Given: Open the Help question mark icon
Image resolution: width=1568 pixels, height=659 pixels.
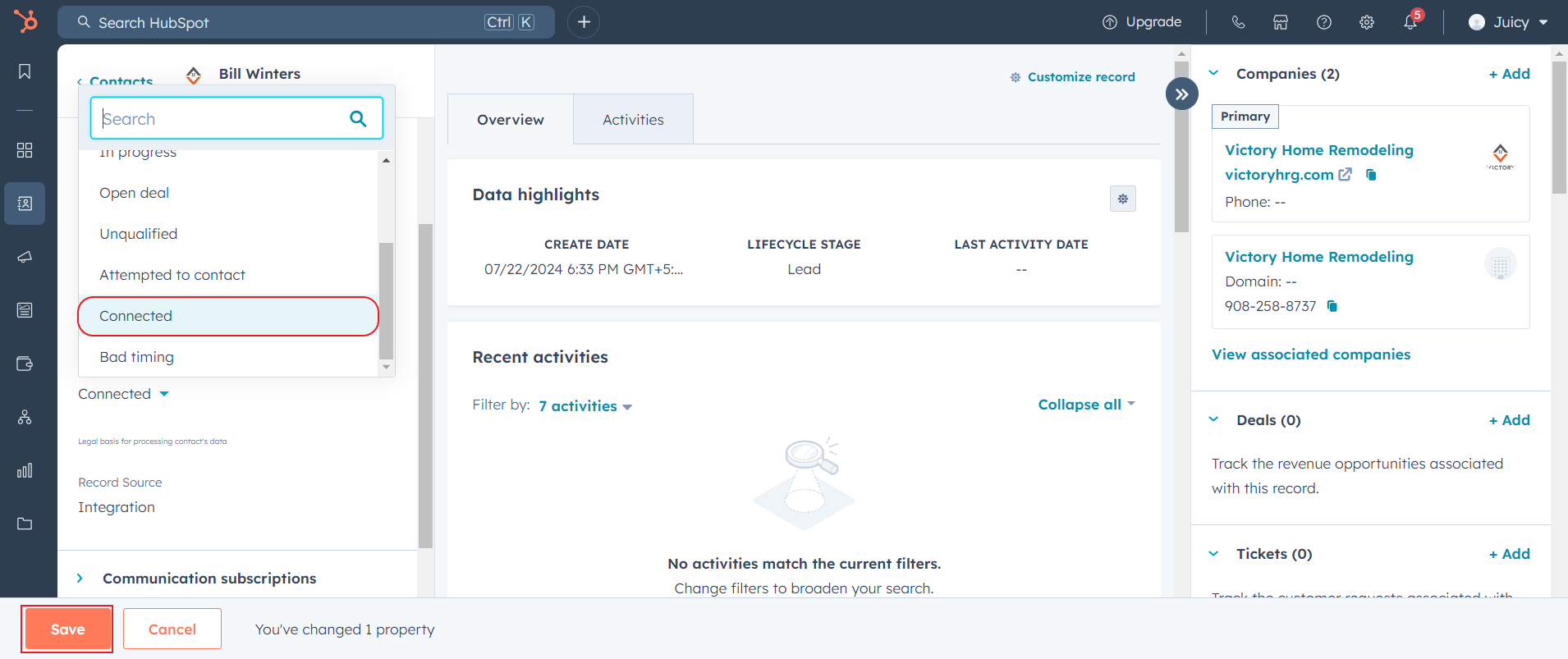Looking at the screenshot, I should (x=1324, y=22).
